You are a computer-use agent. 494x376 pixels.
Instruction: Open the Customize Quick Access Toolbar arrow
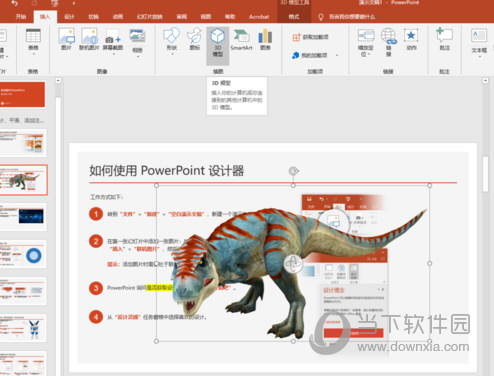(74, 3)
